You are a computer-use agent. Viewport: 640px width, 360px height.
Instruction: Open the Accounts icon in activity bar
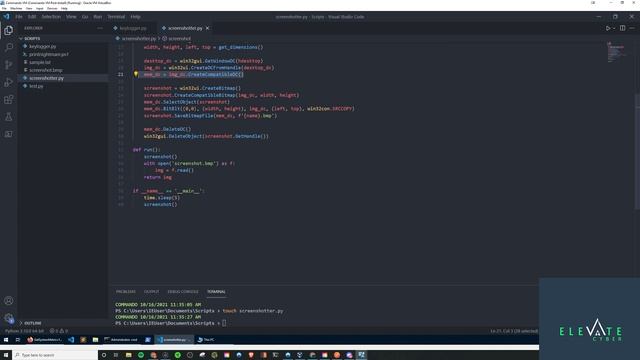click(x=9, y=301)
